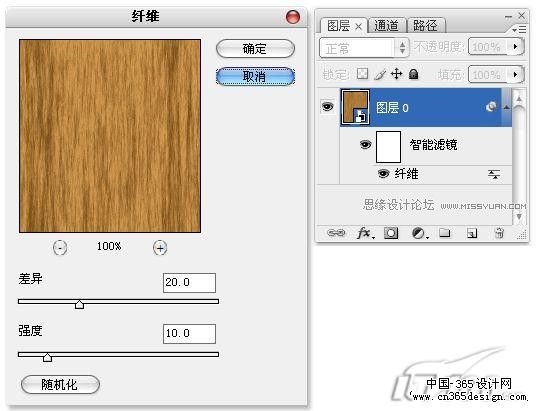Toggle 智能滤镜 smart filters visibility
The image size is (537, 411).
365,145
